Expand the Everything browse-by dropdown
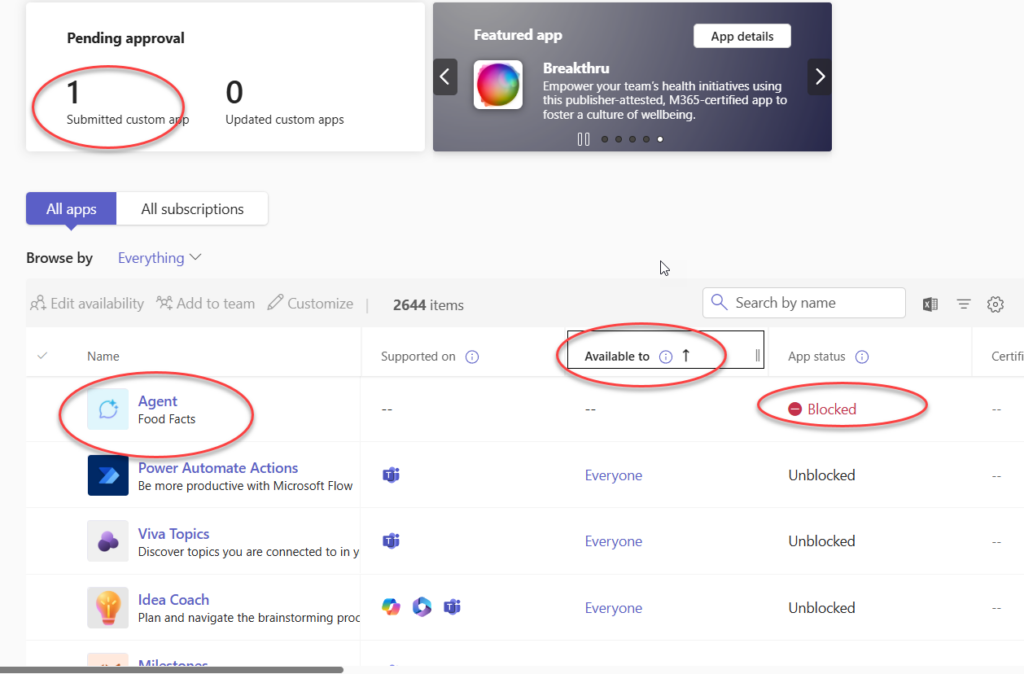The height and width of the screenshot is (674, 1024). 159,258
